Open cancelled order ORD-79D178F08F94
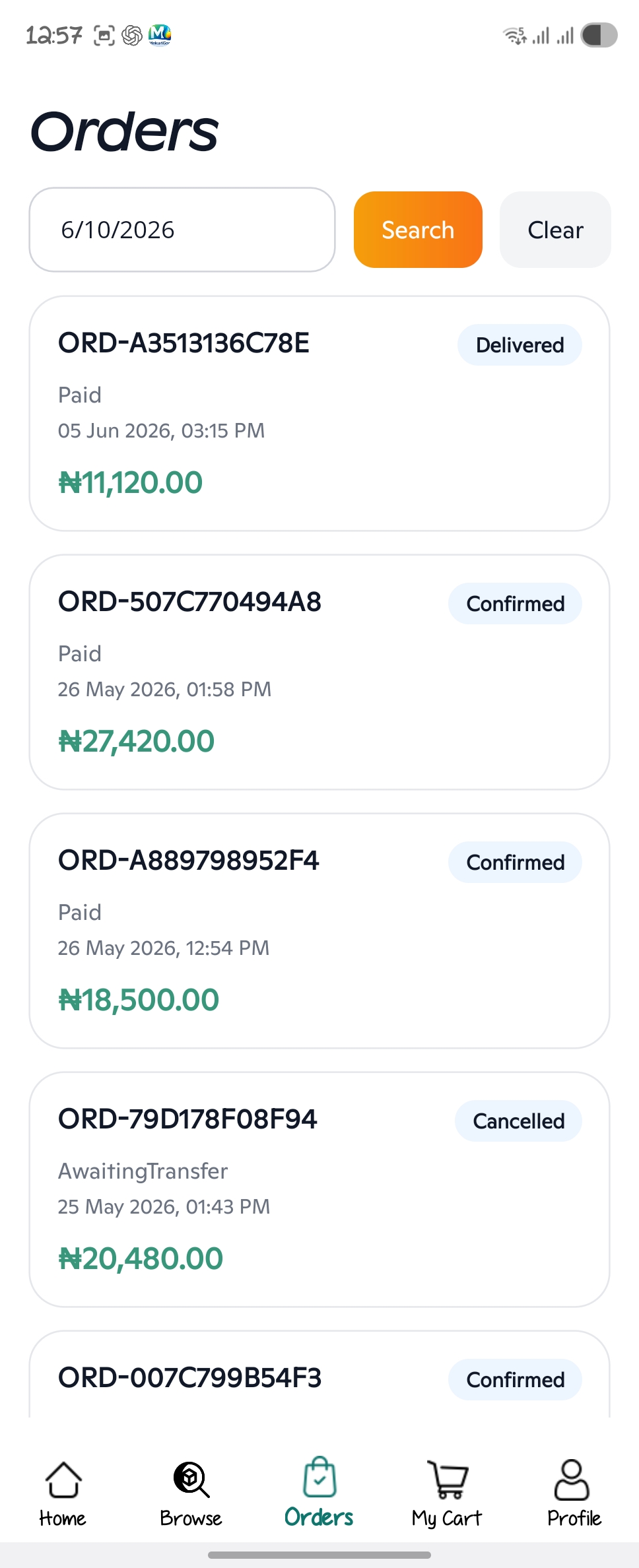 pyautogui.click(x=319, y=1189)
